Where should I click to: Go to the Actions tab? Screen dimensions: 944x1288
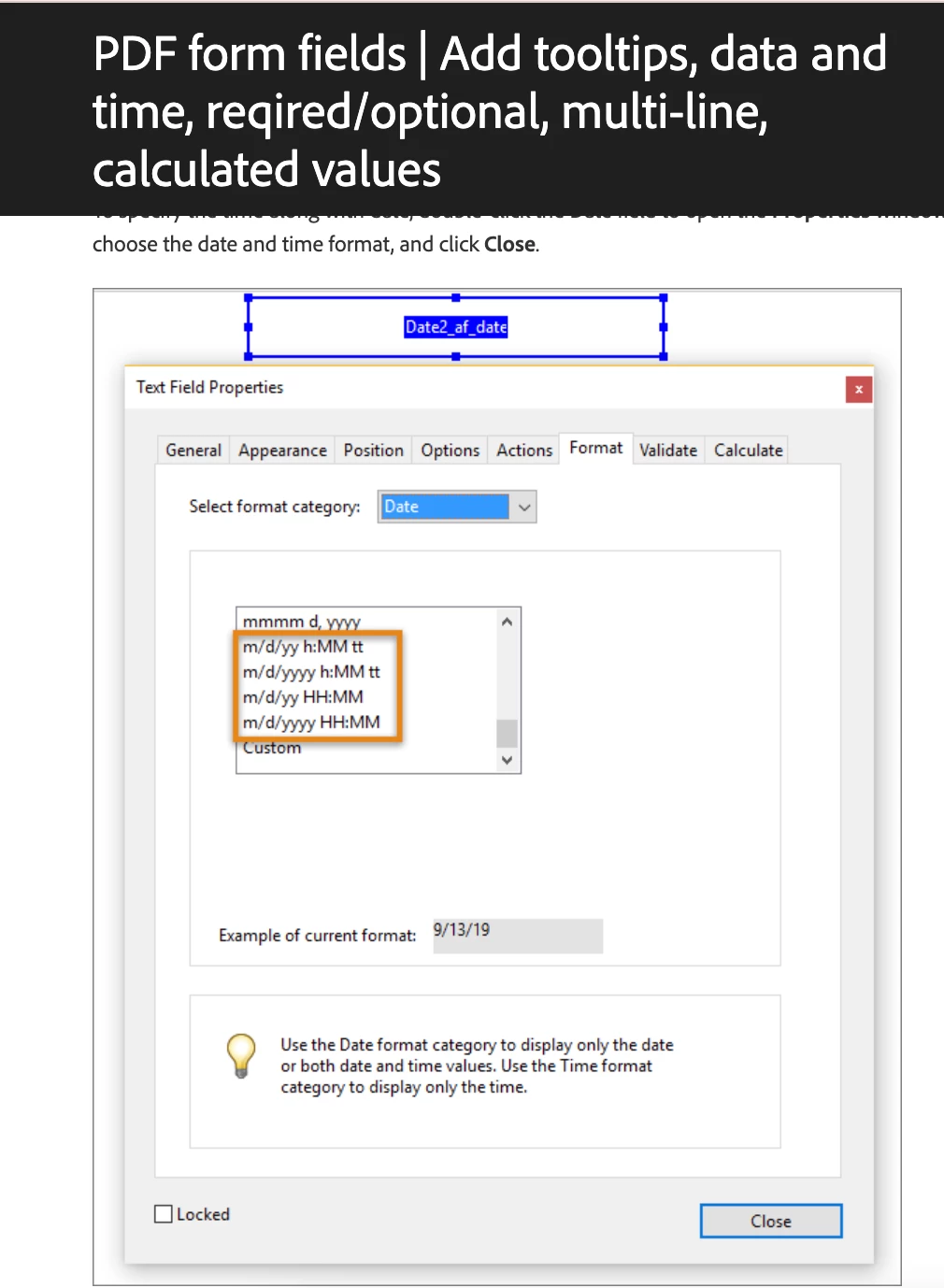coord(524,451)
